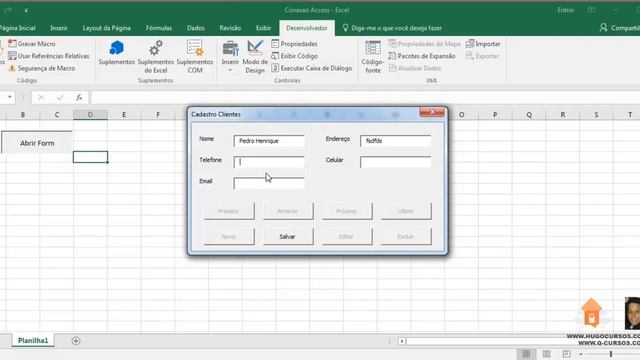The height and width of the screenshot is (360, 640).
Task: Open the Suplementos add-ins button
Action: pos(117,53)
